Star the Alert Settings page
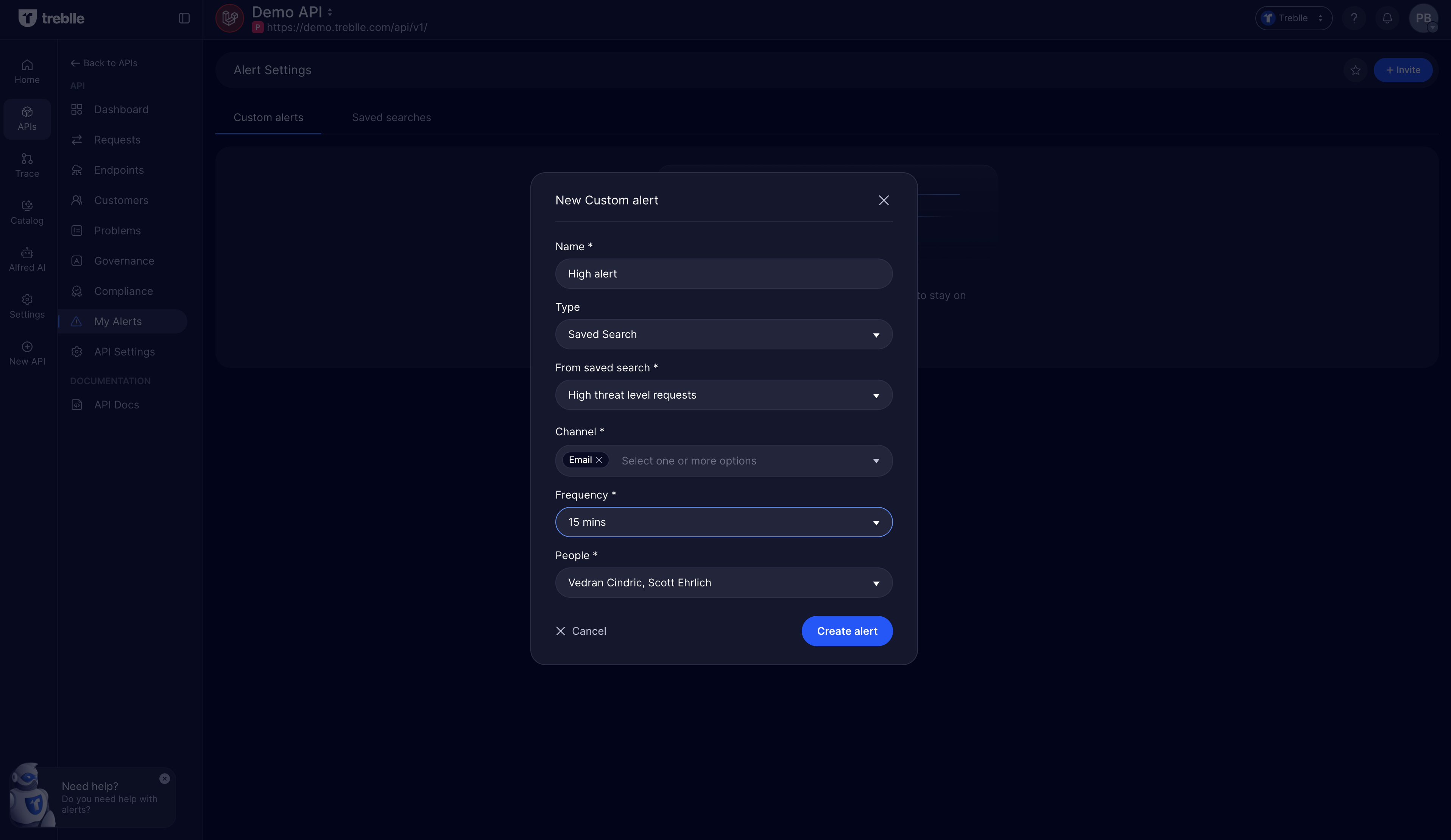1451x840 pixels. tap(1356, 70)
